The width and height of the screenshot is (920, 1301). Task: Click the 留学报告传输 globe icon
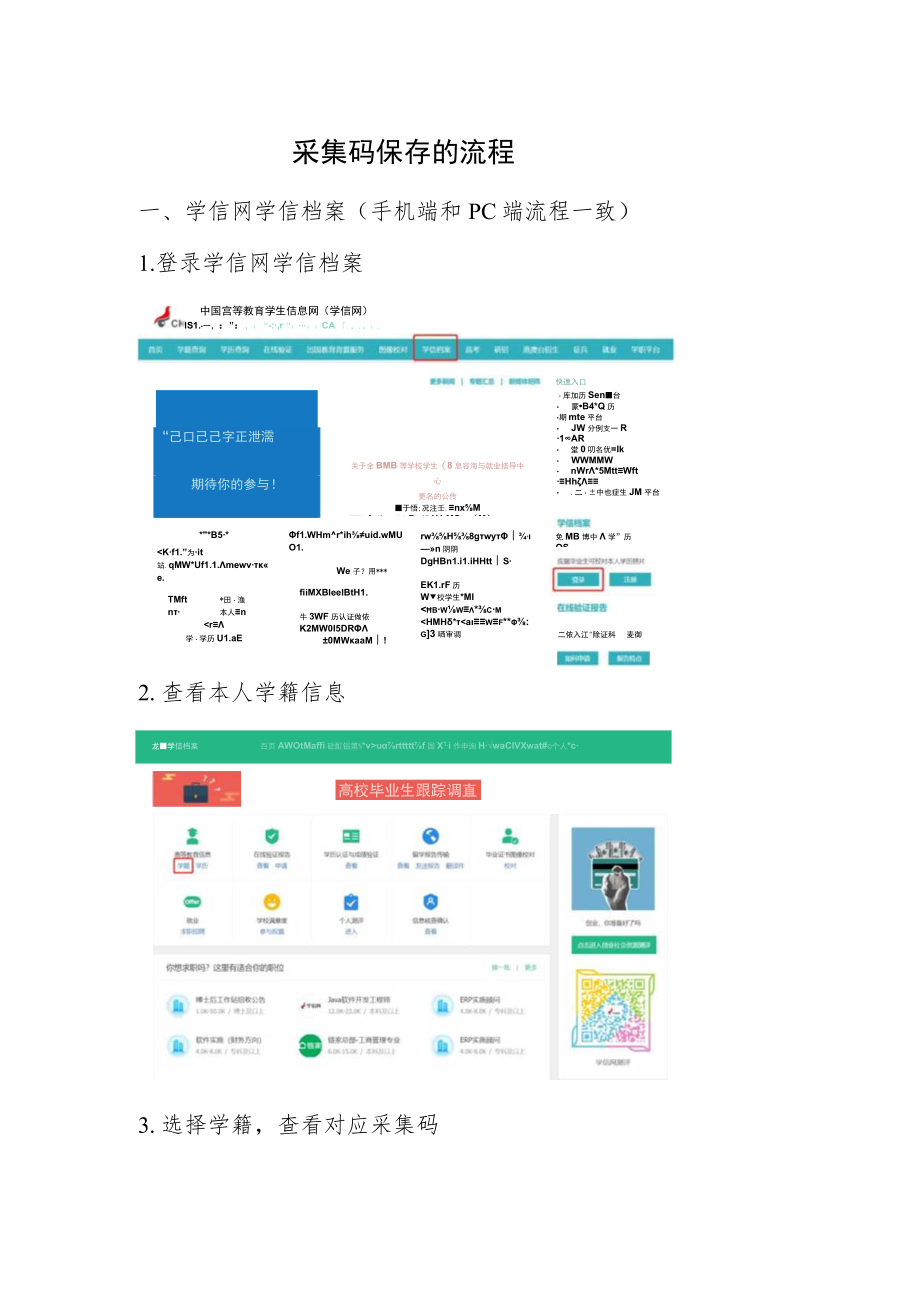430,834
